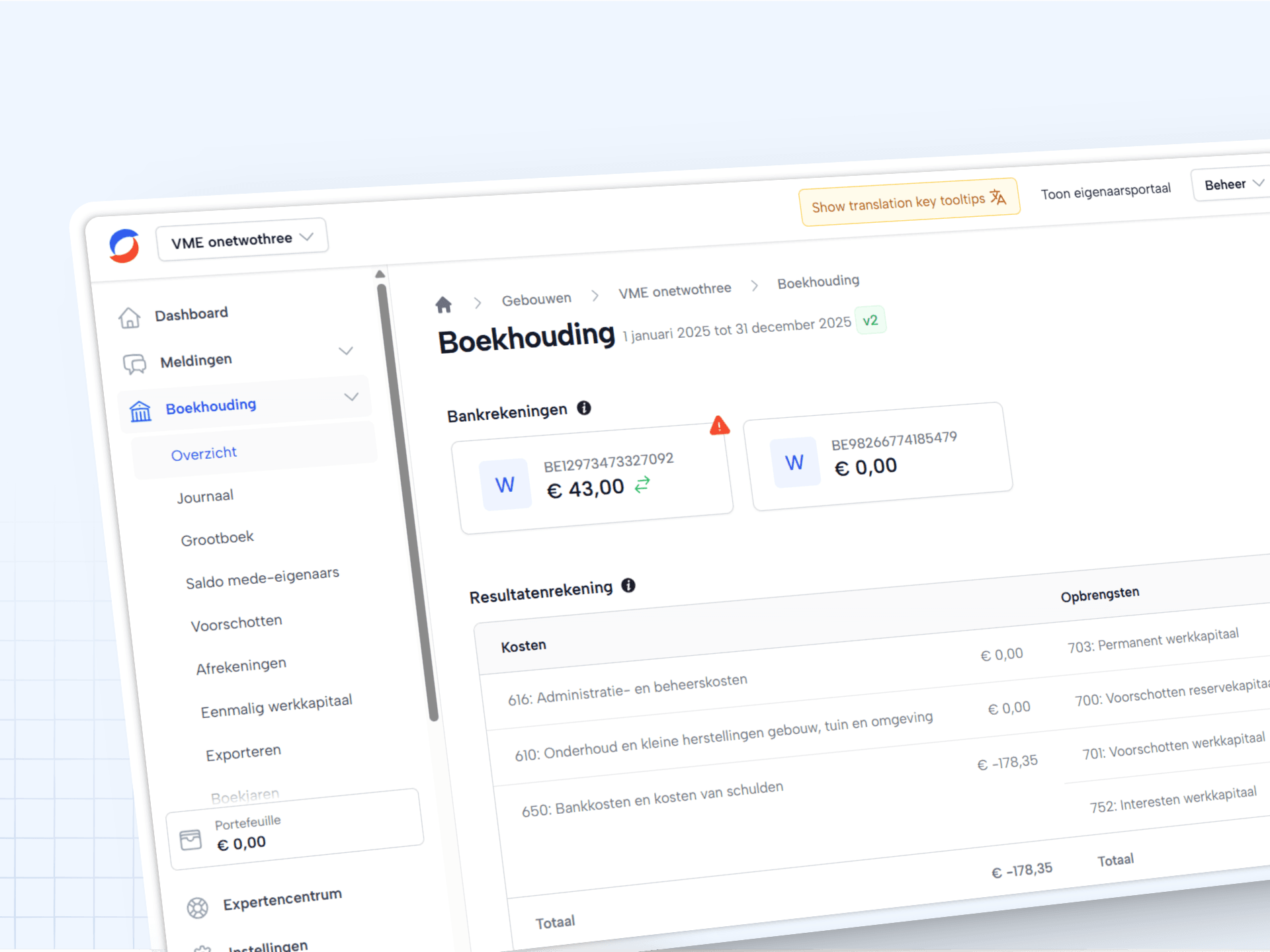The height and width of the screenshot is (952, 1270).
Task: Click the Portefeuille wallet icon
Action: (190, 840)
